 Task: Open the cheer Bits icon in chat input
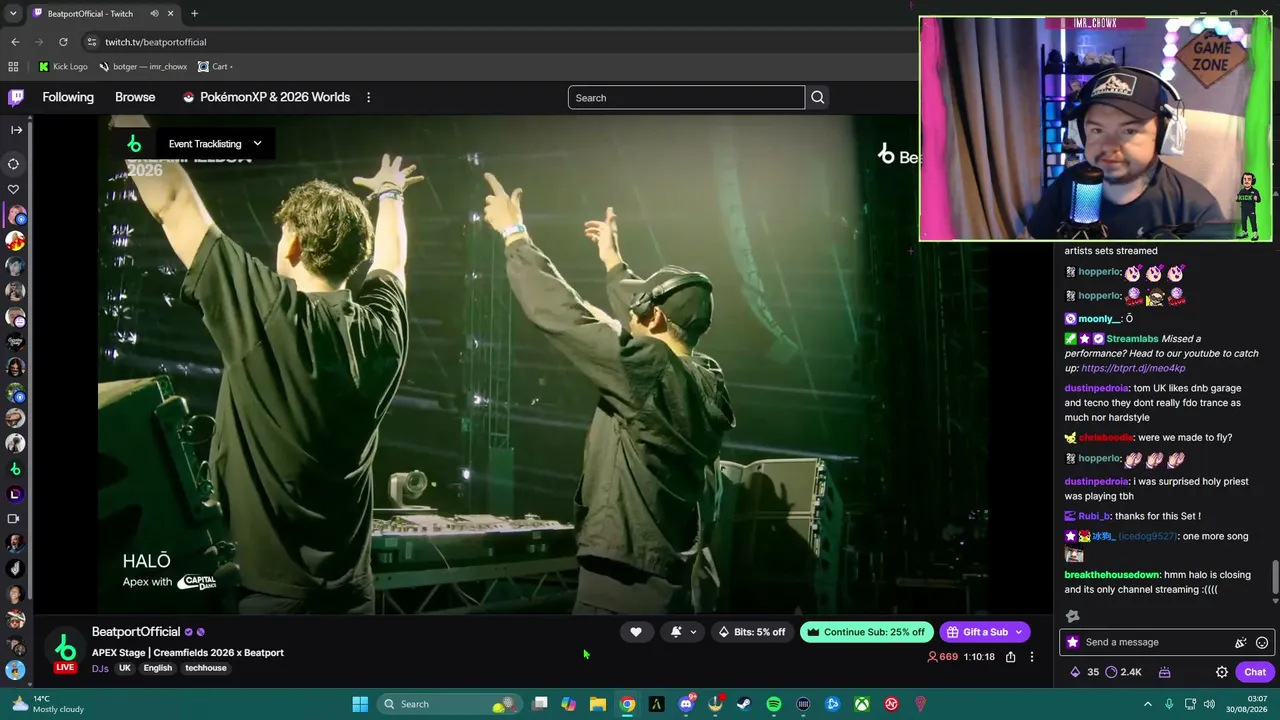pyautogui.click(x=1241, y=643)
